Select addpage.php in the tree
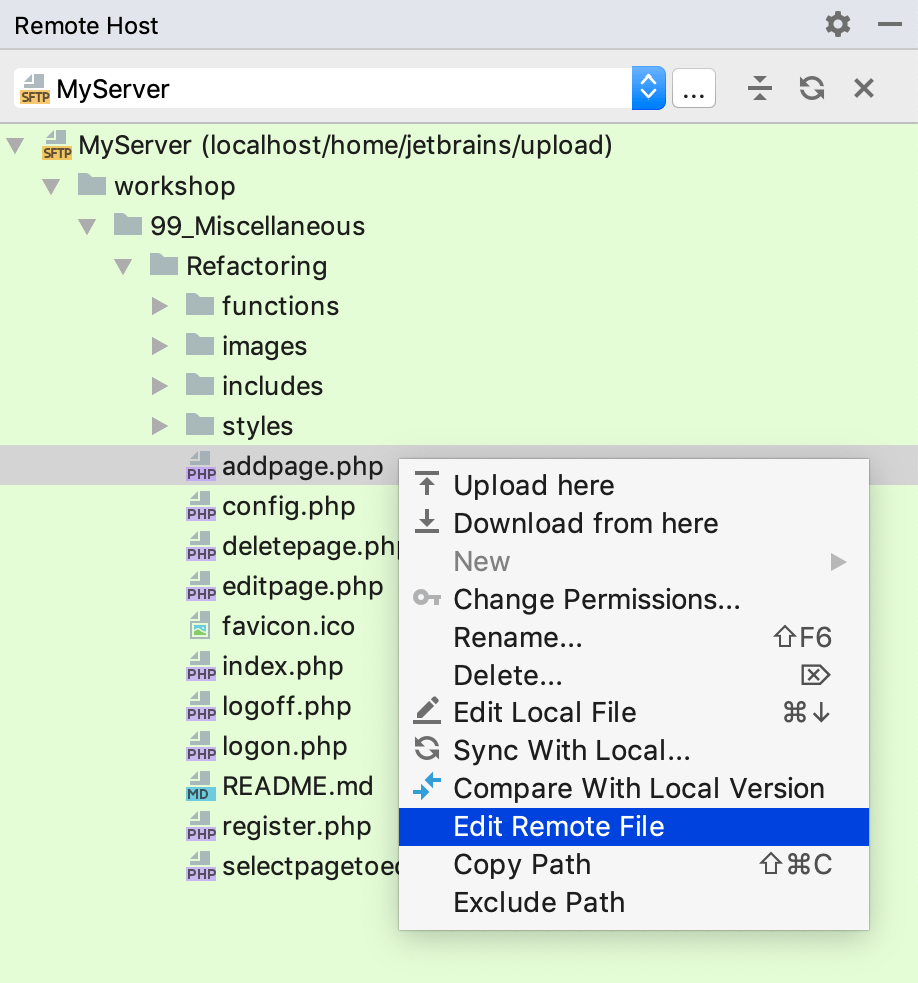This screenshot has width=918, height=983. (x=303, y=466)
